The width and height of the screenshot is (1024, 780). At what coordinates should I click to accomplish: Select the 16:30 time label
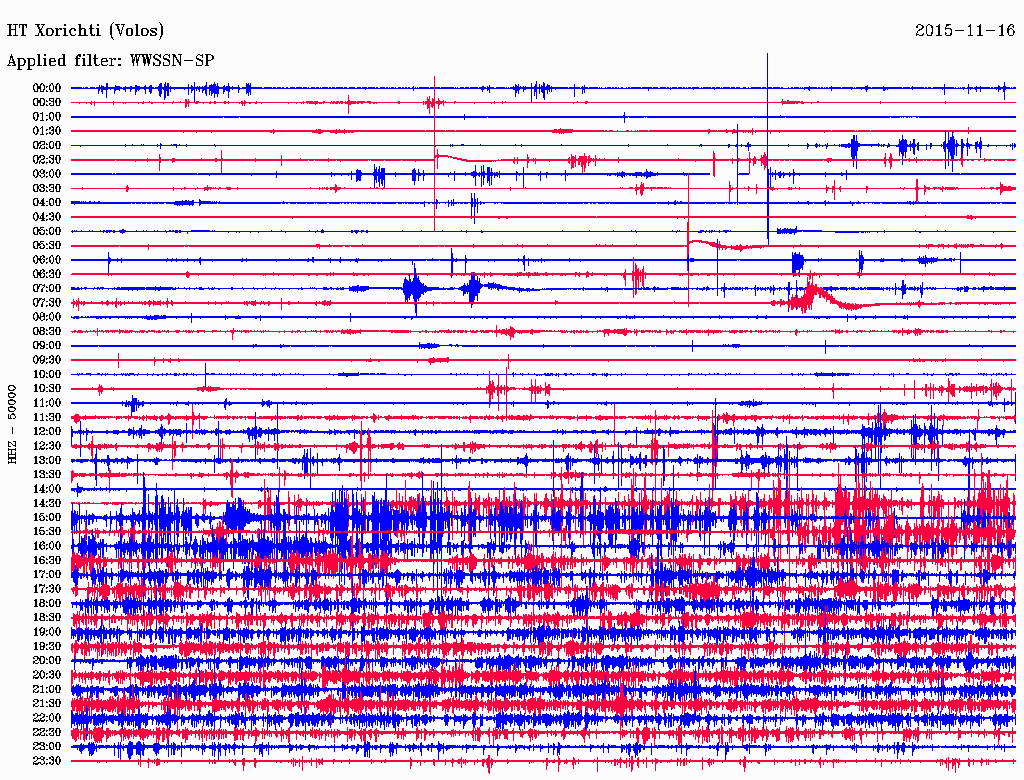(47, 561)
